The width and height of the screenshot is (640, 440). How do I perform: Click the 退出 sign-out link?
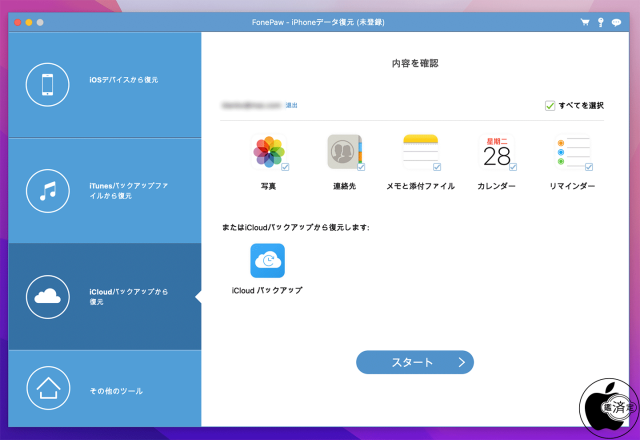click(x=291, y=105)
